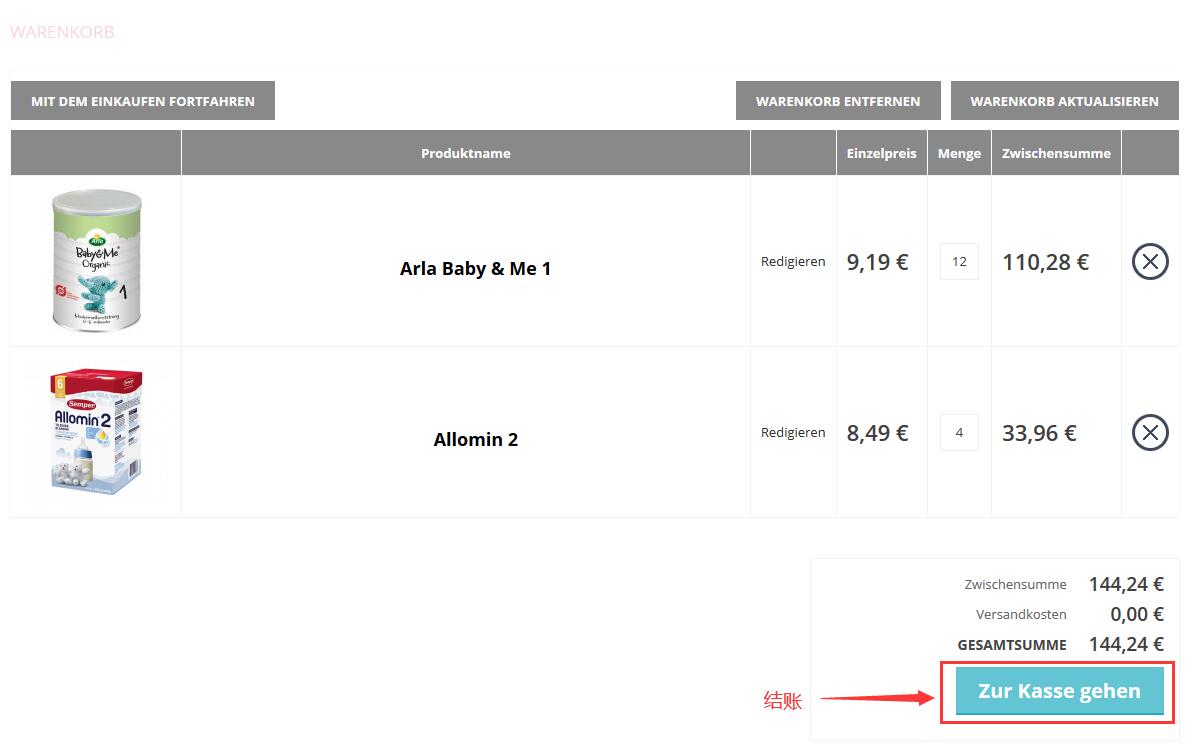Click Mit dem Einkaufen fortfahren button
This screenshot has width=1197, height=756.
(143, 101)
